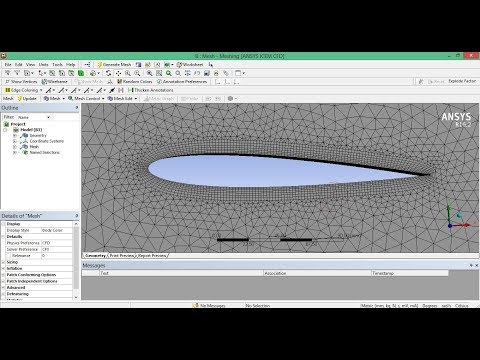Open the Tools menu
The height and width of the screenshot is (360, 480).
coord(57,65)
